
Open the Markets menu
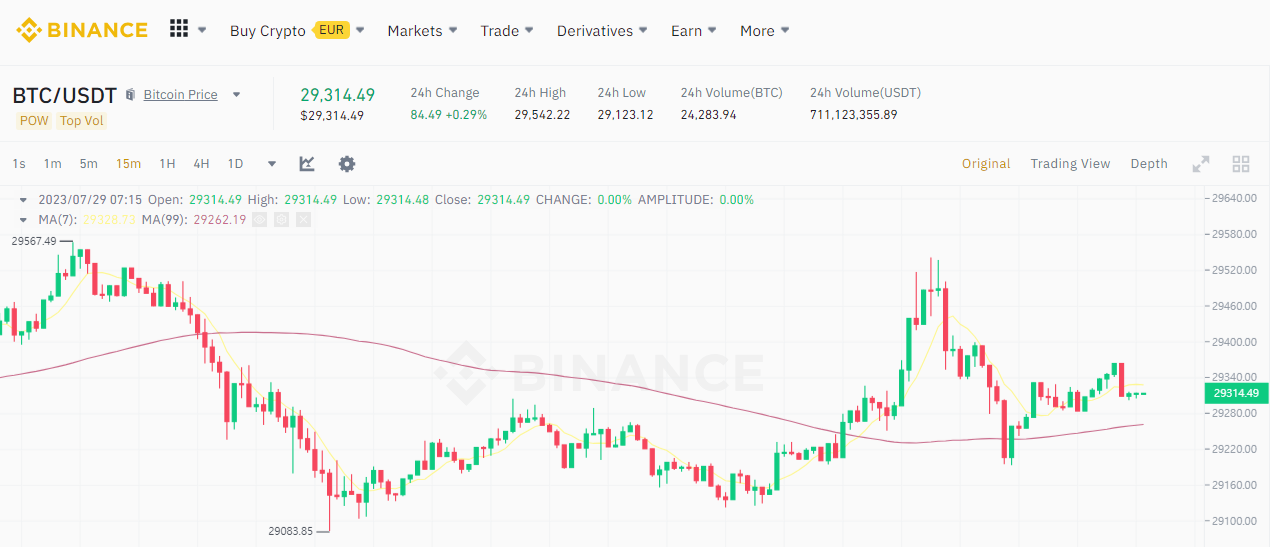point(415,31)
